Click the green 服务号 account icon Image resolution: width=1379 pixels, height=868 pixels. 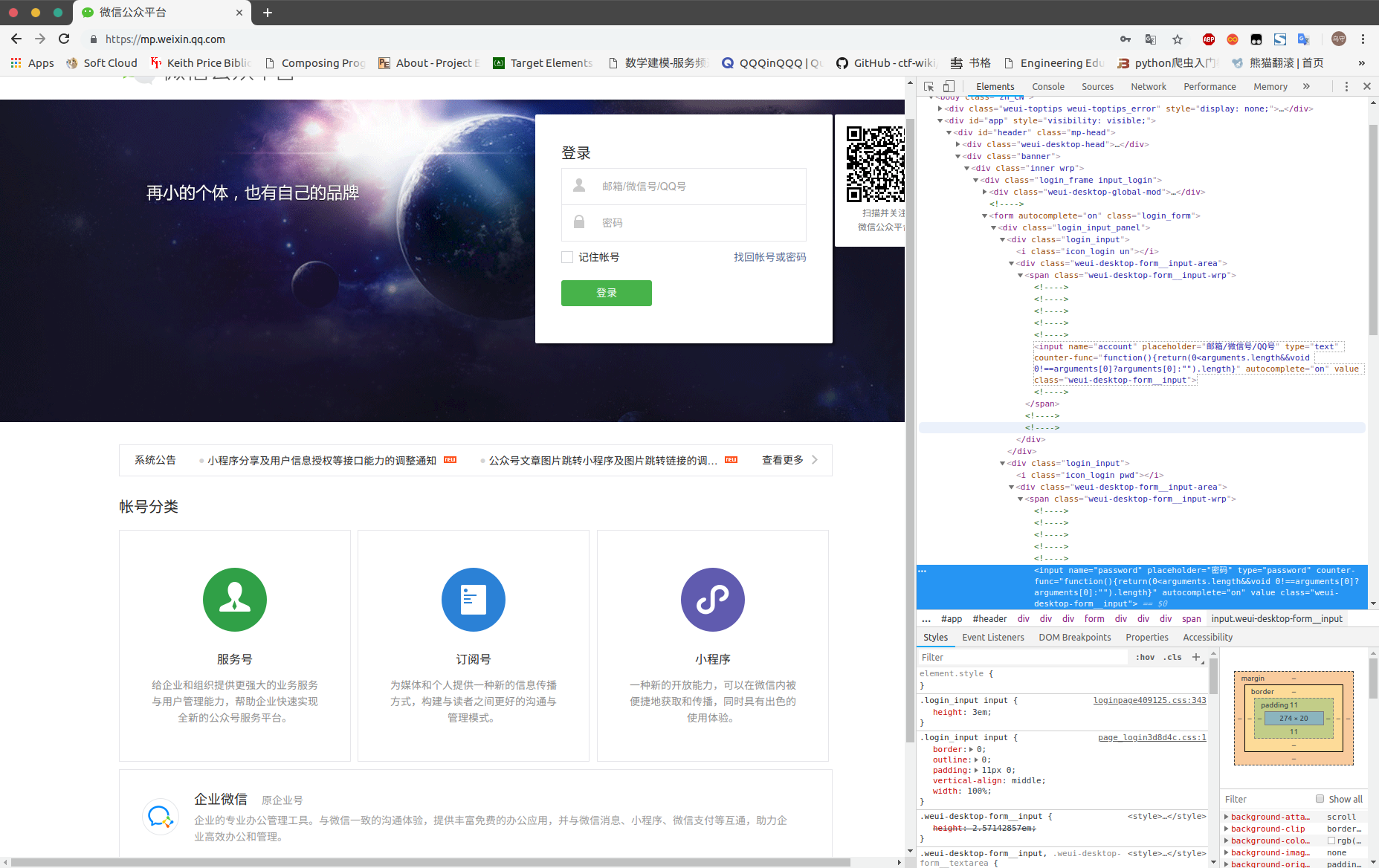point(234,600)
